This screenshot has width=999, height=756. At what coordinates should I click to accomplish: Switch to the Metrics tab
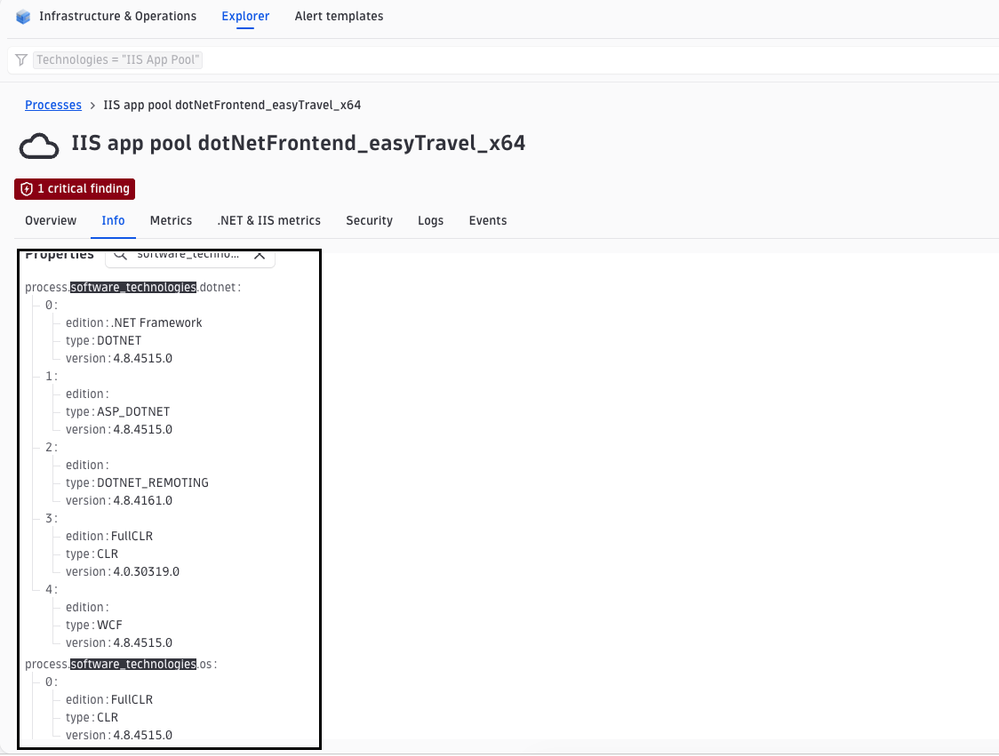(171, 221)
